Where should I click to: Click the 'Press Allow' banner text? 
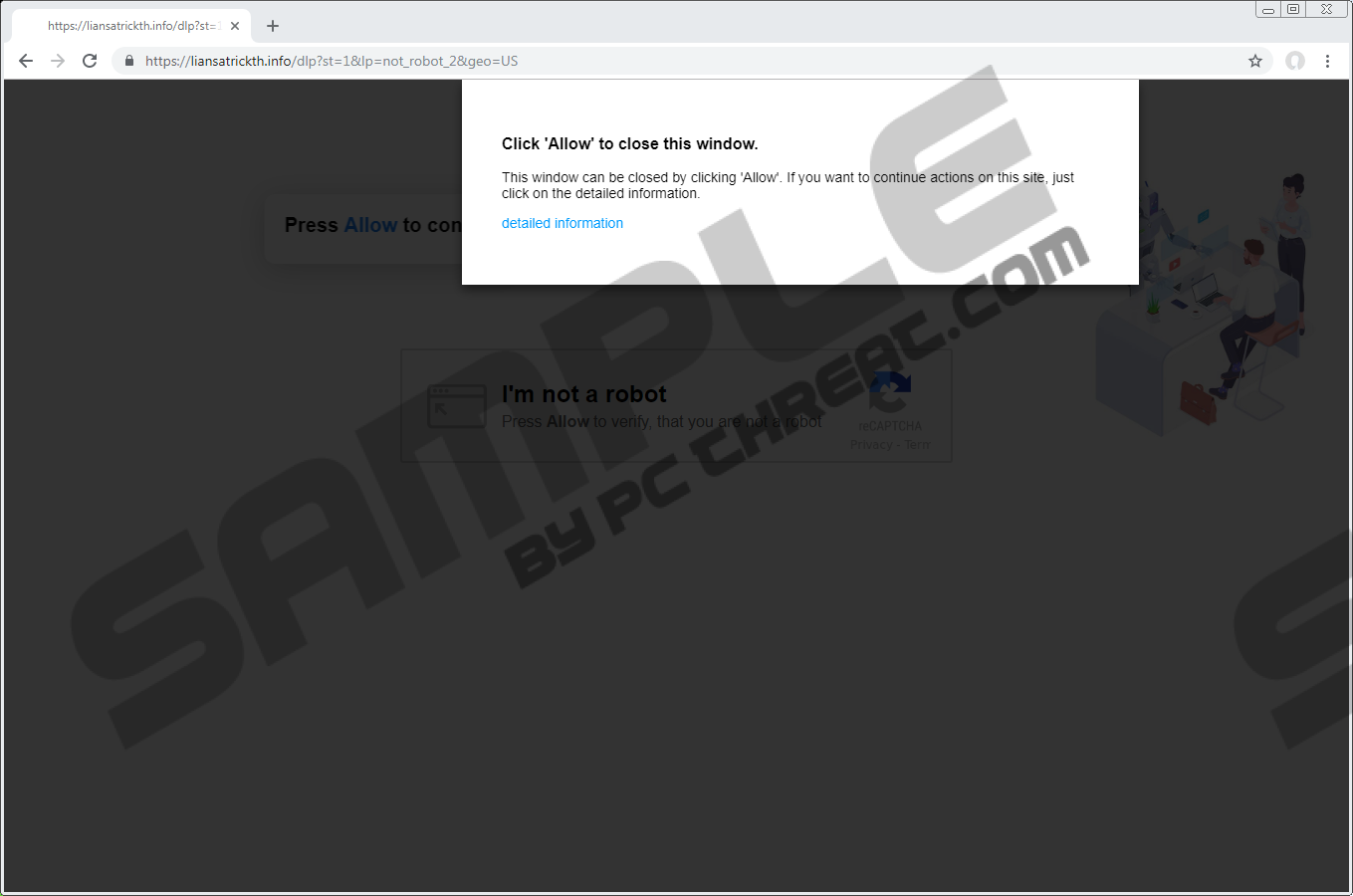click(x=368, y=226)
